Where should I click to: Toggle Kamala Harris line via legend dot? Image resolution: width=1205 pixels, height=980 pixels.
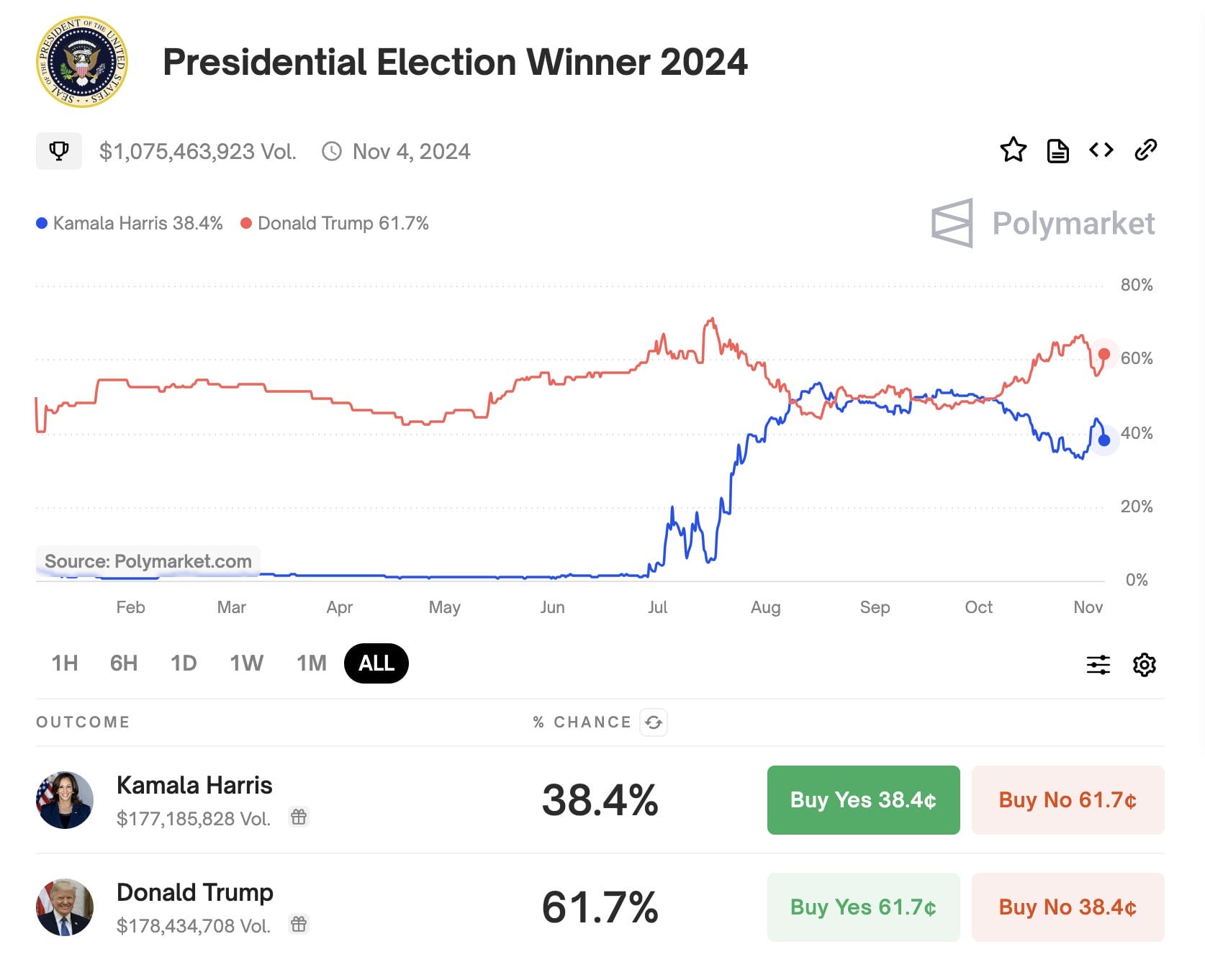(x=43, y=224)
